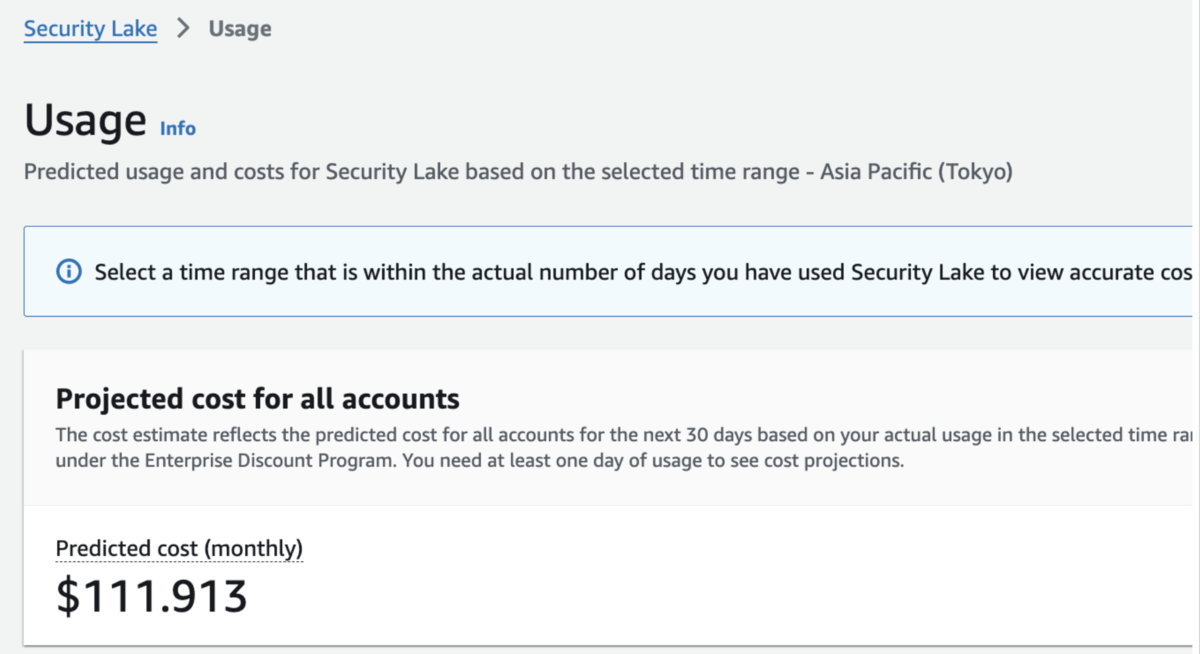Click the Asia Pacific (Tokyo) region text

916,172
